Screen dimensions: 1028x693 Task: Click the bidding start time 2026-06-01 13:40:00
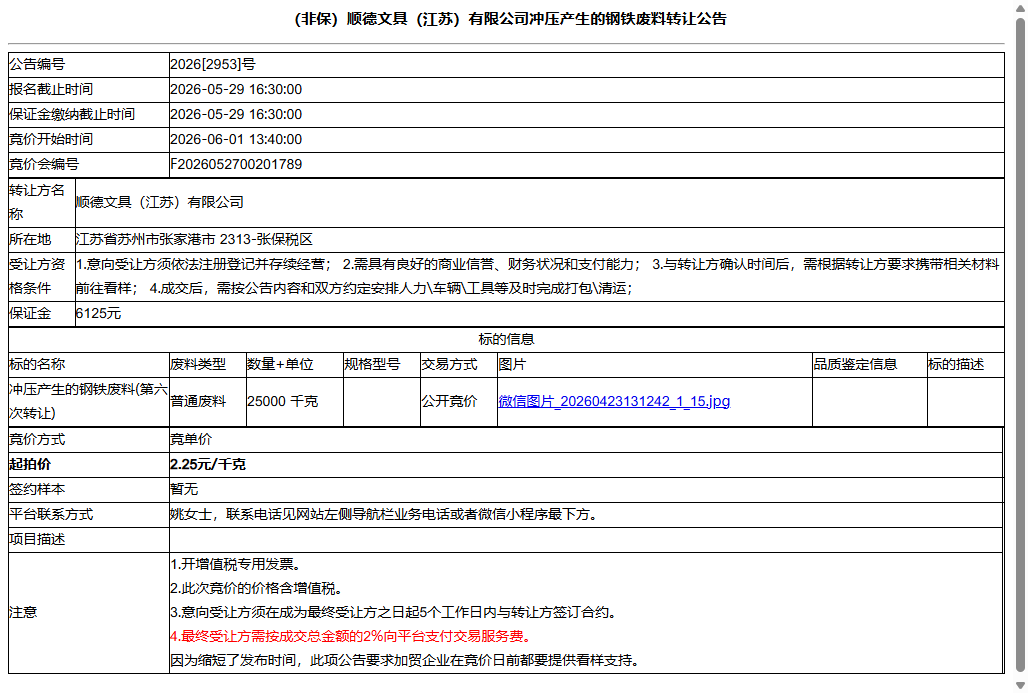point(236,140)
